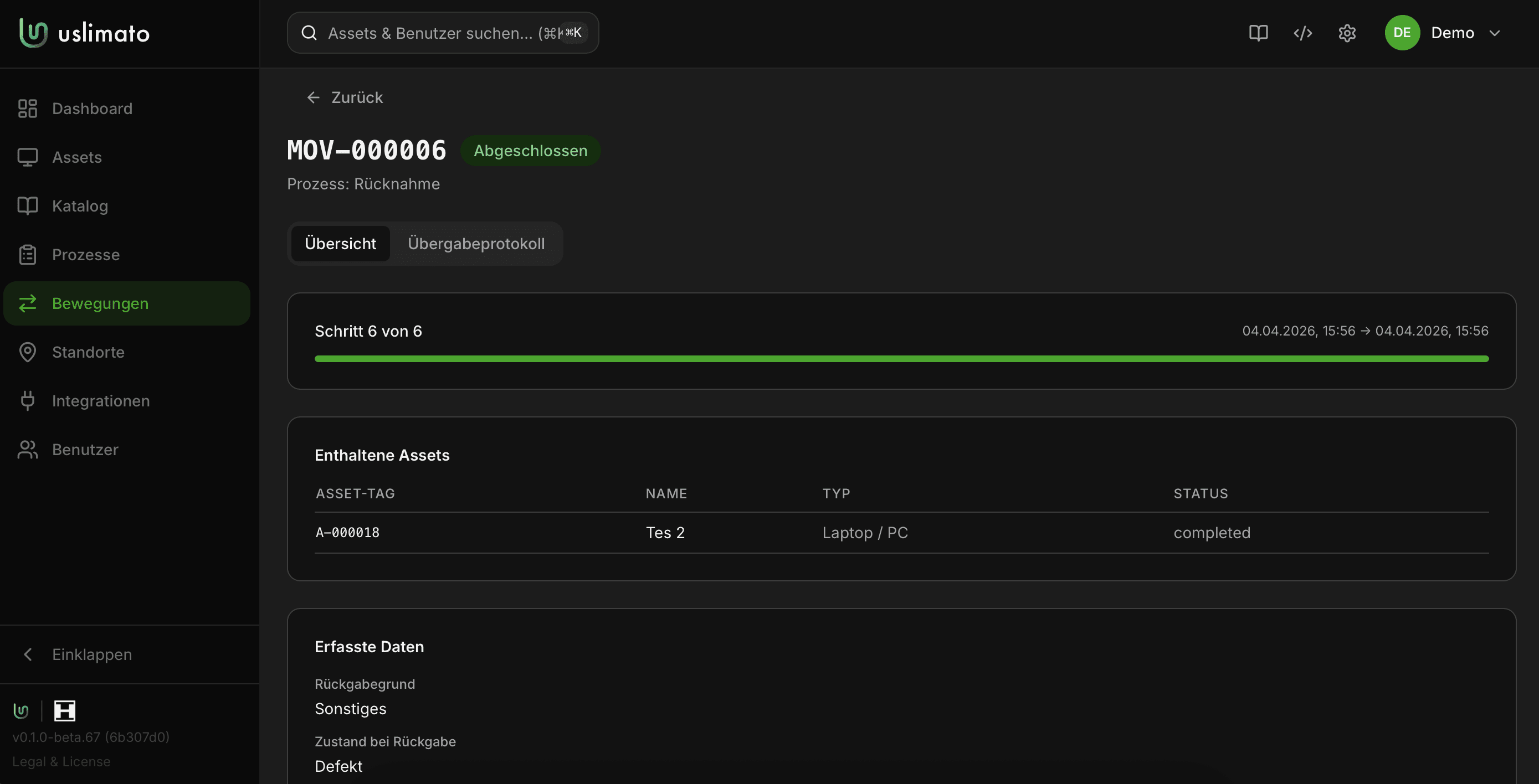
Task: Click the TYP column header
Action: [837, 494]
